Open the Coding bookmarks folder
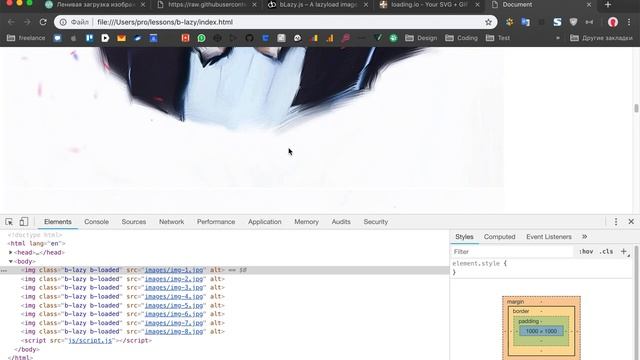 461,38
